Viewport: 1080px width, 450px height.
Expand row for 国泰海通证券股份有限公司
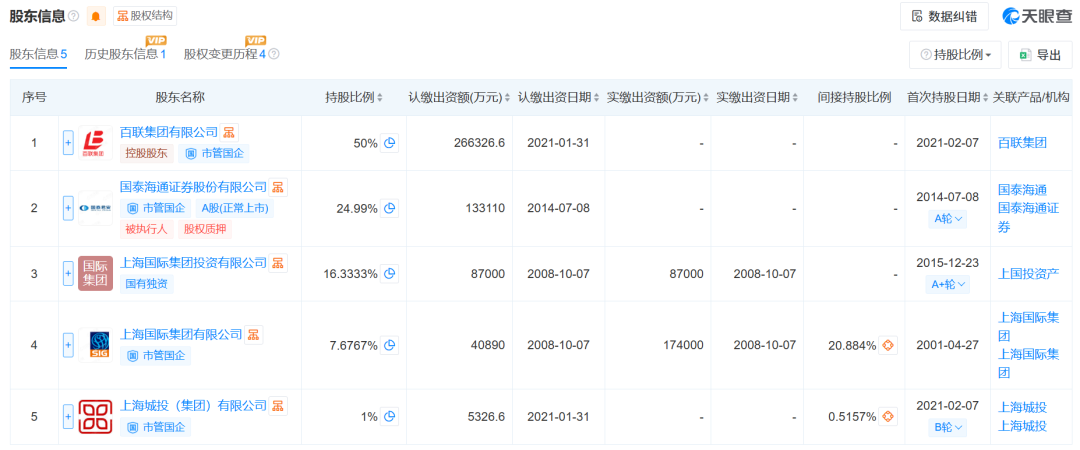click(x=68, y=208)
